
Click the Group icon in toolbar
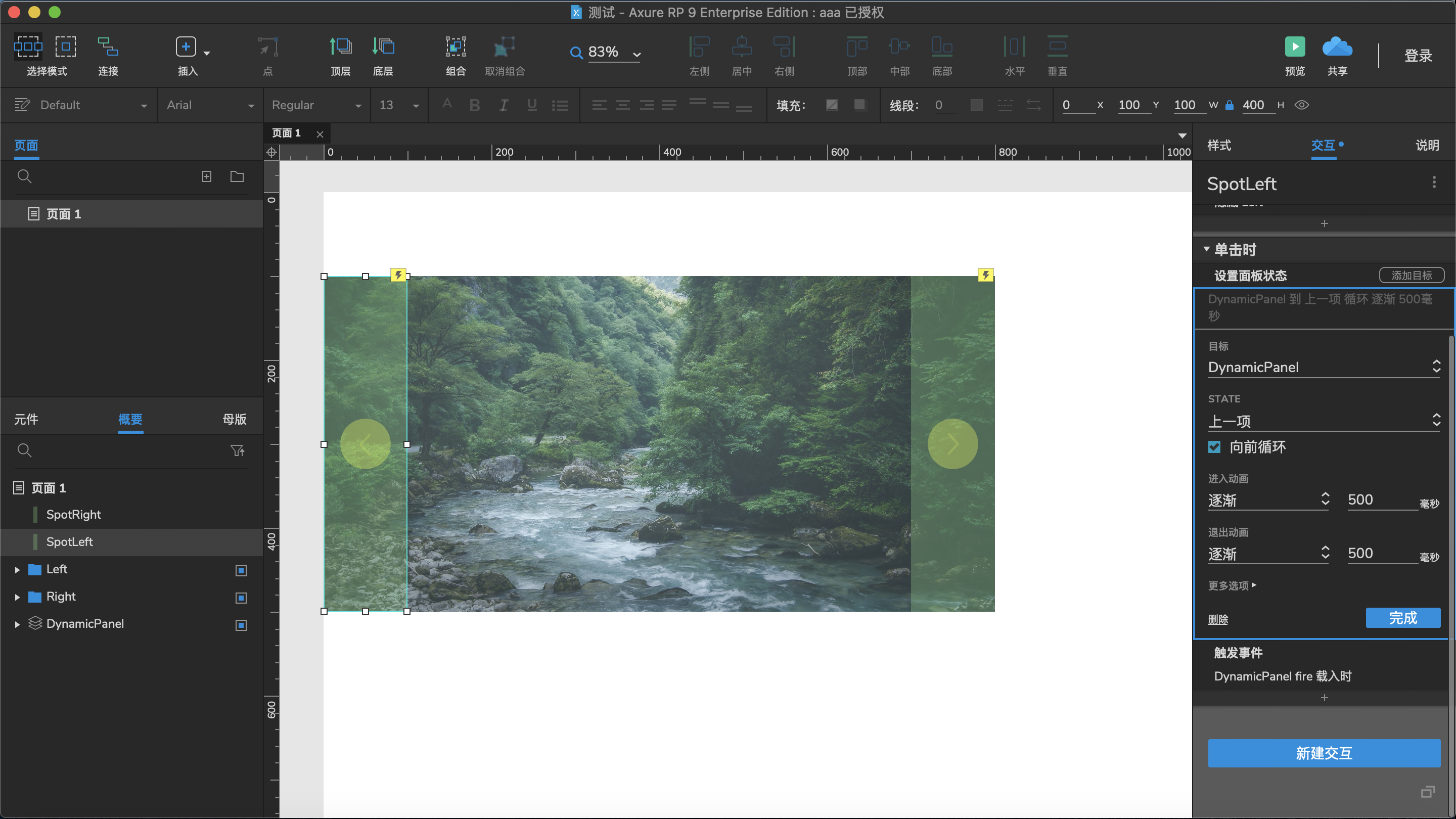(x=455, y=47)
